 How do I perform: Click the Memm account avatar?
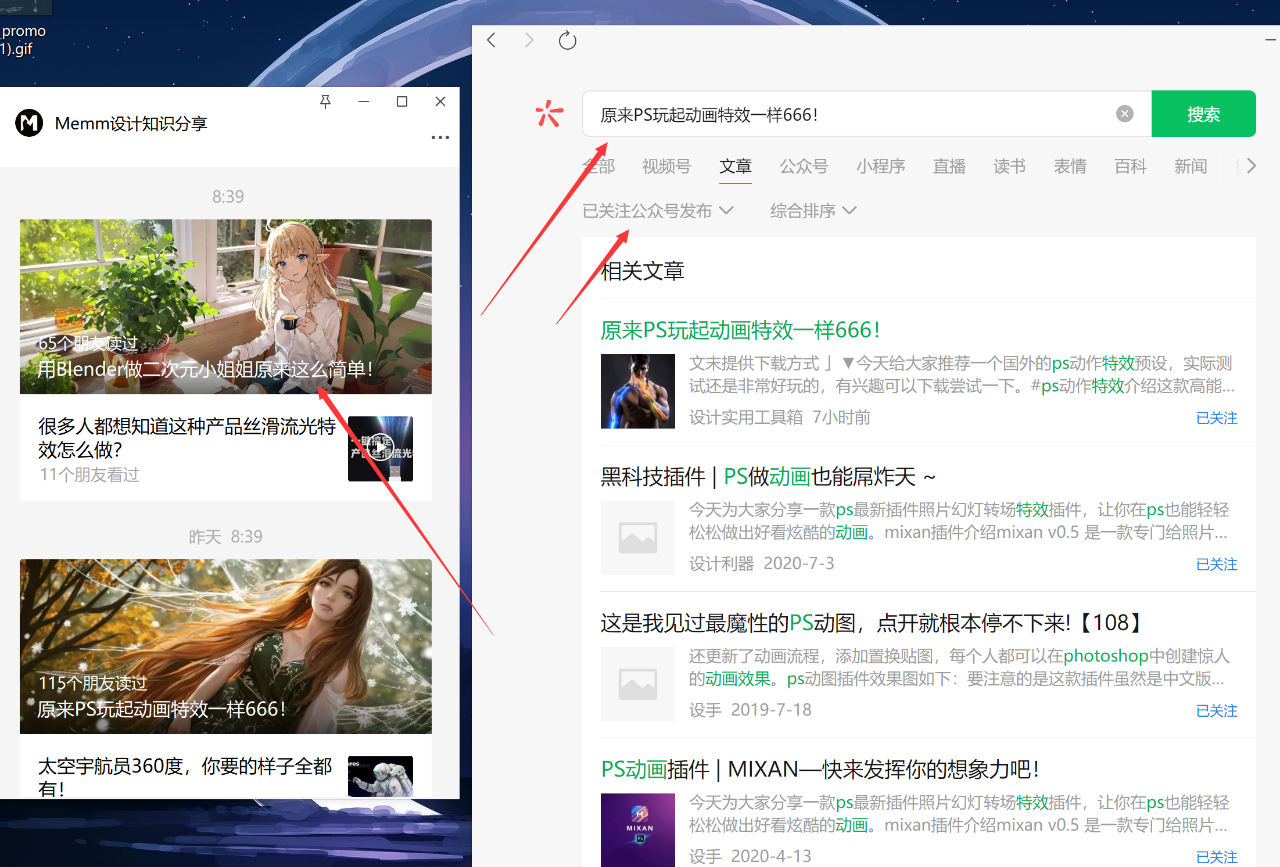click(29, 123)
